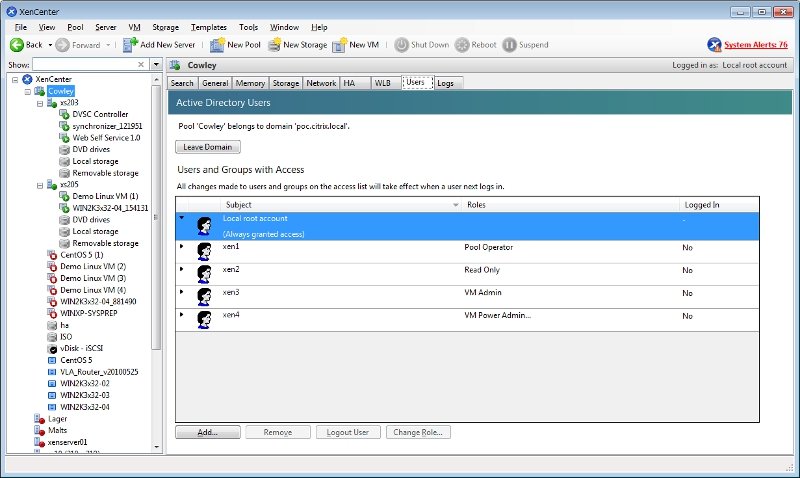Expand the xen4 user row
800x478 pixels.
click(182, 314)
